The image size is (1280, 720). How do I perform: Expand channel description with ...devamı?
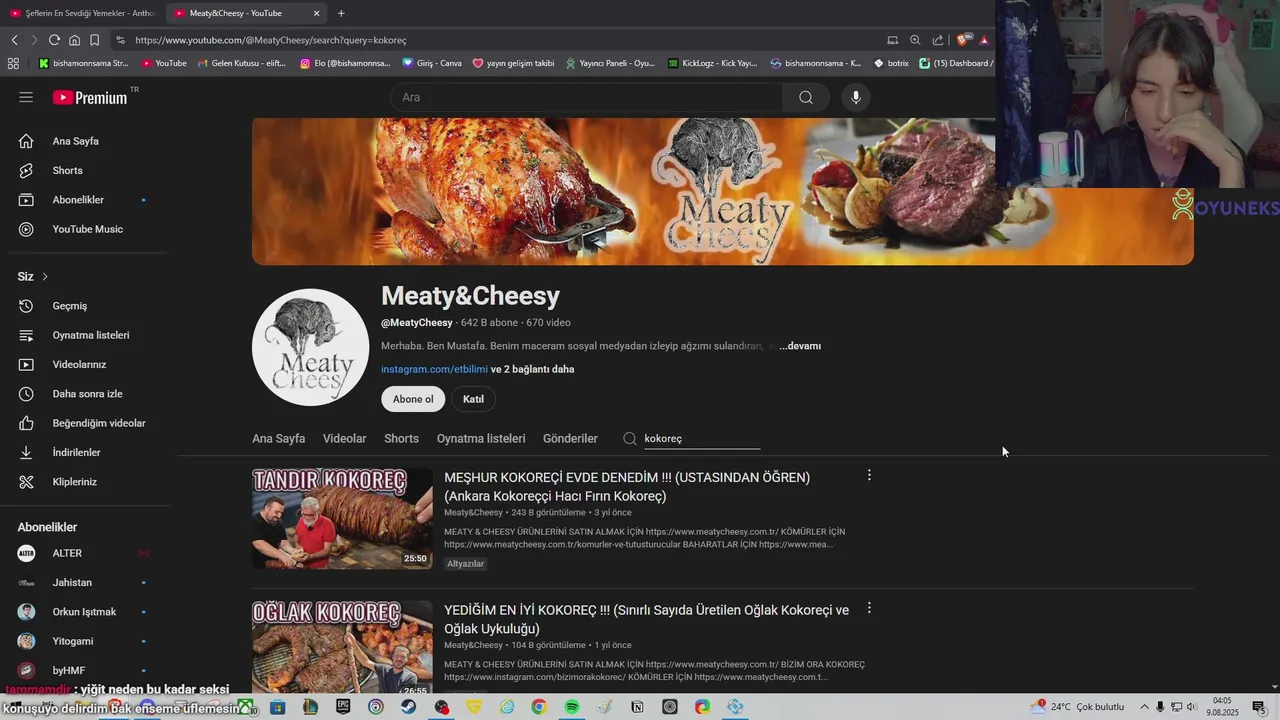point(800,346)
